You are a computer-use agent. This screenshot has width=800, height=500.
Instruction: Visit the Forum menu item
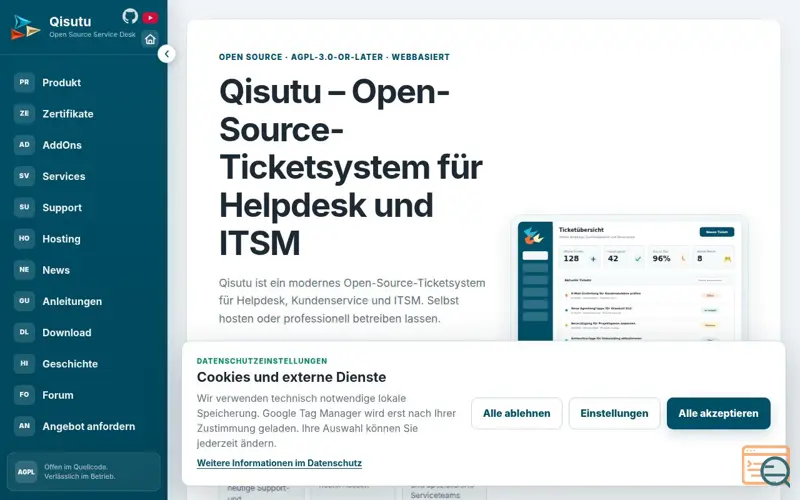[x=84, y=395]
